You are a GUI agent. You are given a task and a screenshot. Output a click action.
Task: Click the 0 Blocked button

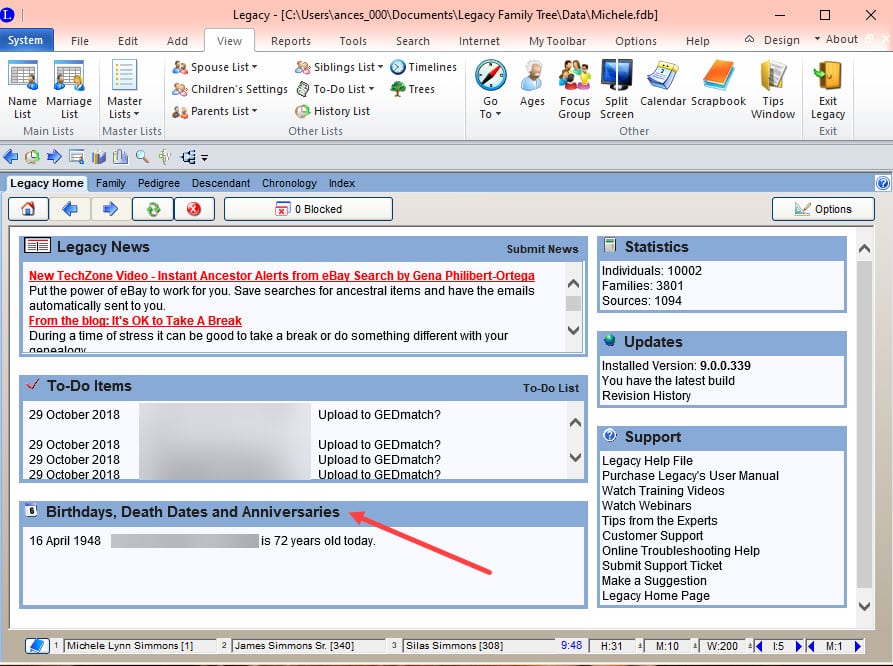(x=308, y=209)
